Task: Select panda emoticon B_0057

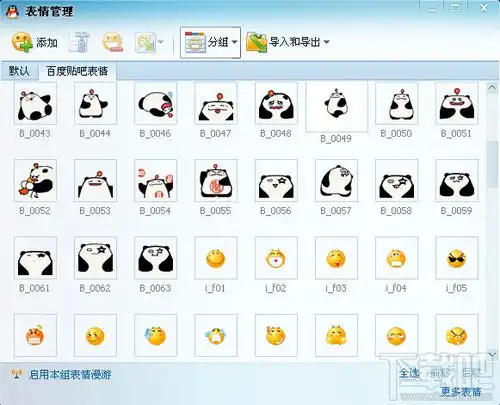Action: point(337,181)
